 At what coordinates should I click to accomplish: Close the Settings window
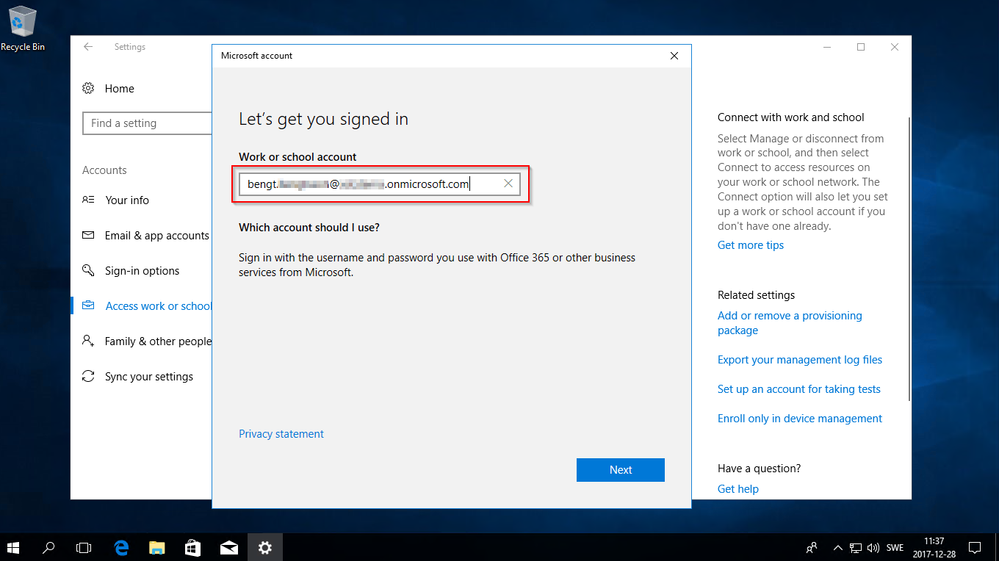[x=895, y=47]
